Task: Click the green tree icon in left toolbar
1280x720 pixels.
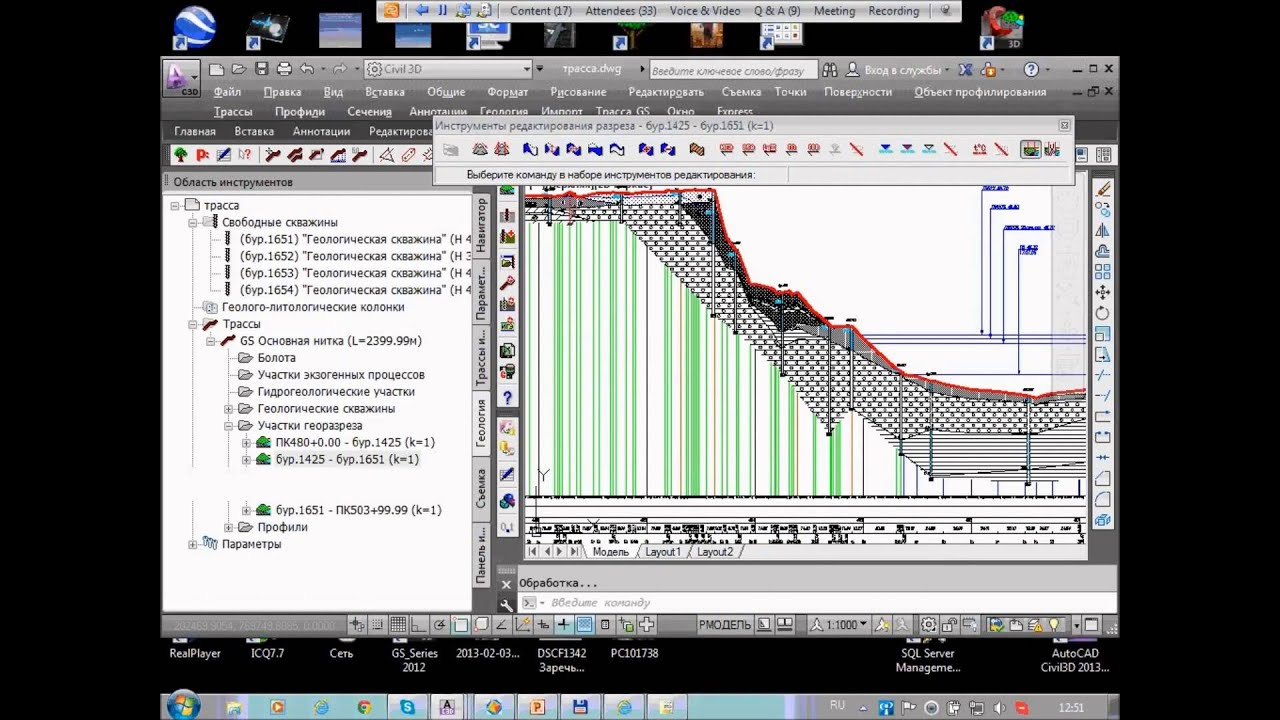Action: [180, 155]
